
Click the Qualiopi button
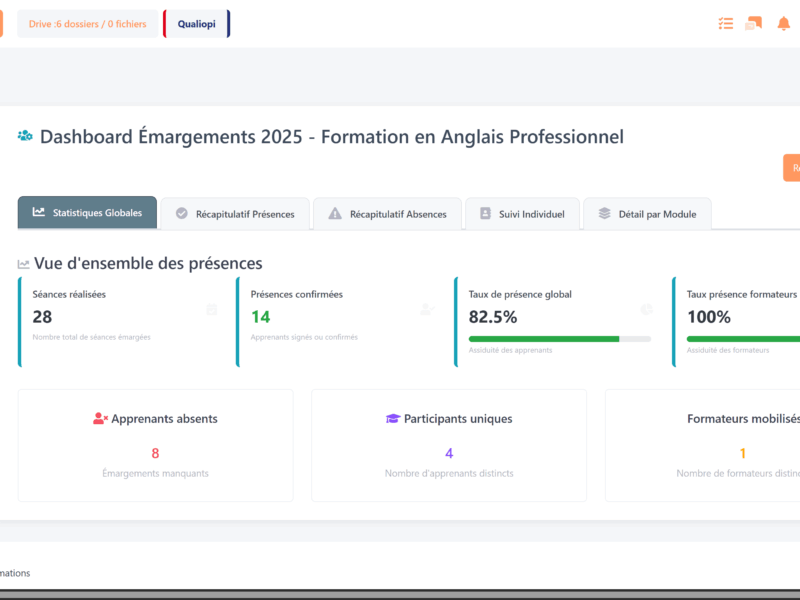196,23
